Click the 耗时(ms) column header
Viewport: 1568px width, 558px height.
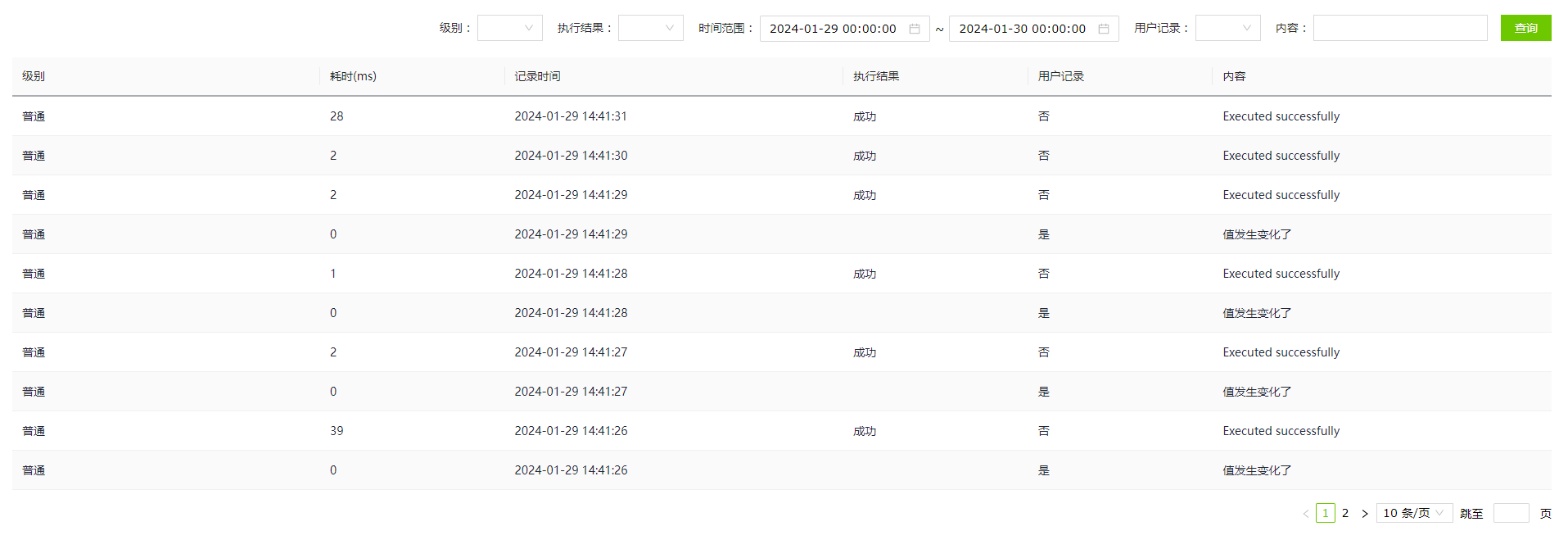[x=353, y=76]
